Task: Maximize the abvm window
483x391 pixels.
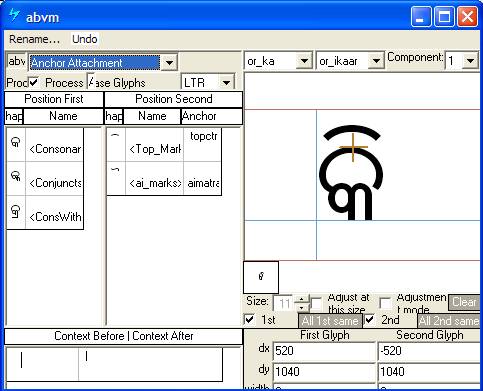Action: click(444, 16)
